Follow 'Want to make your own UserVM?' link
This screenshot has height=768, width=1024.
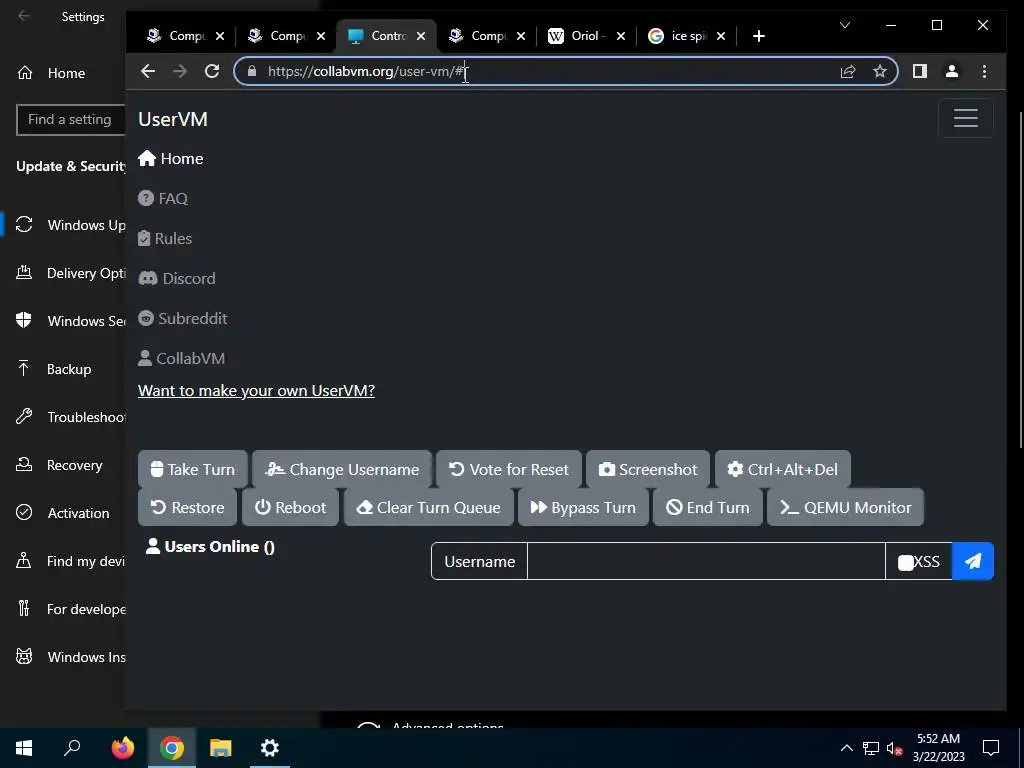(256, 391)
